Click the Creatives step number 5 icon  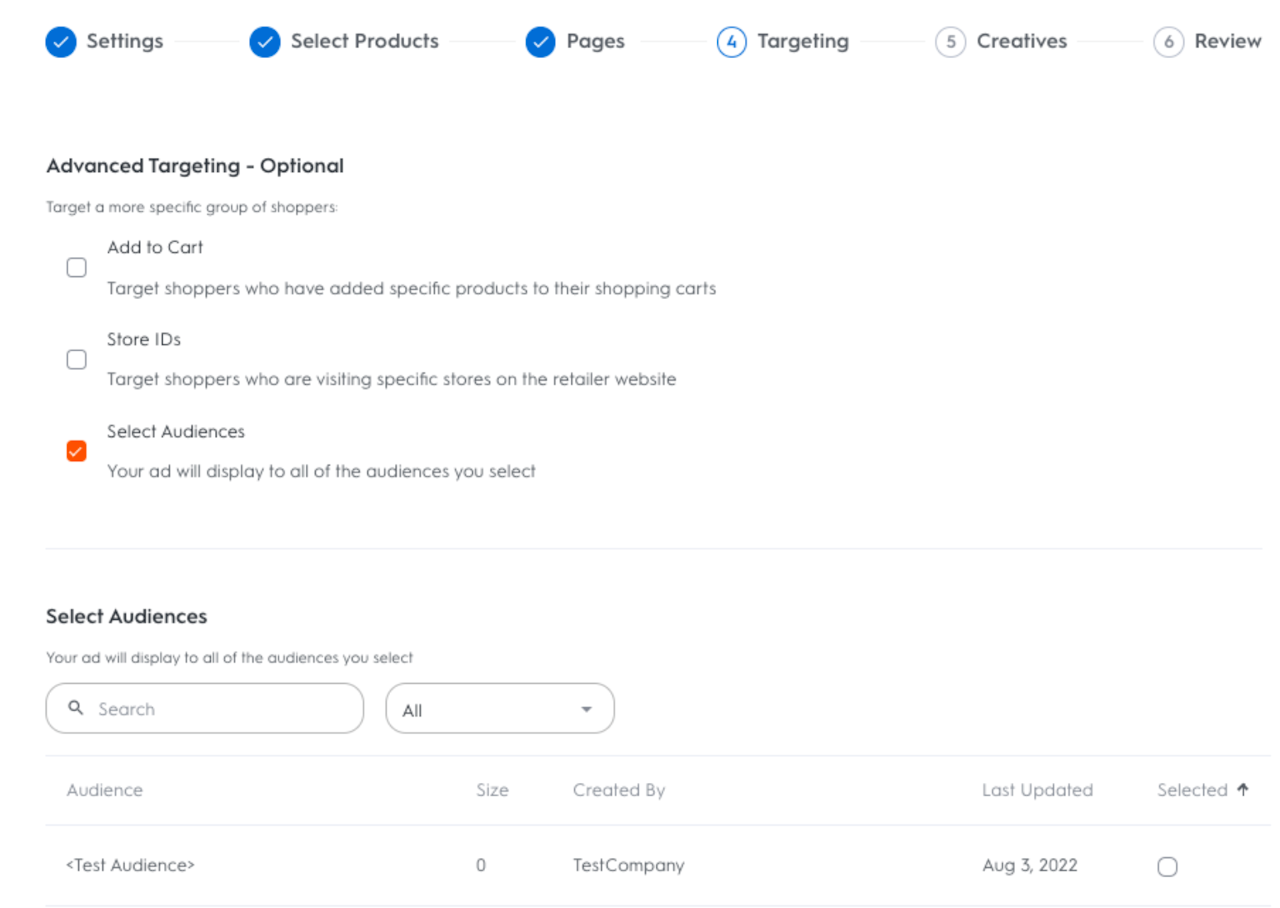pos(950,42)
